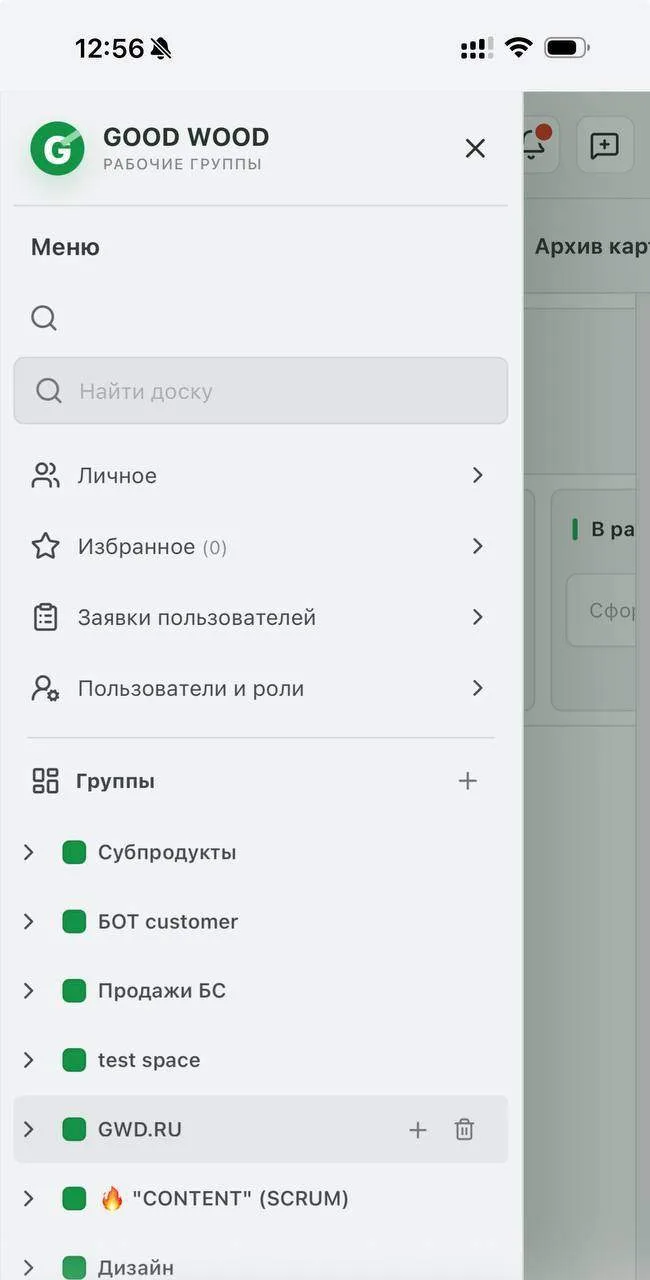Add a board to GWD.RU with plus icon
Image resolution: width=650 pixels, height=1280 pixels.
[418, 1130]
